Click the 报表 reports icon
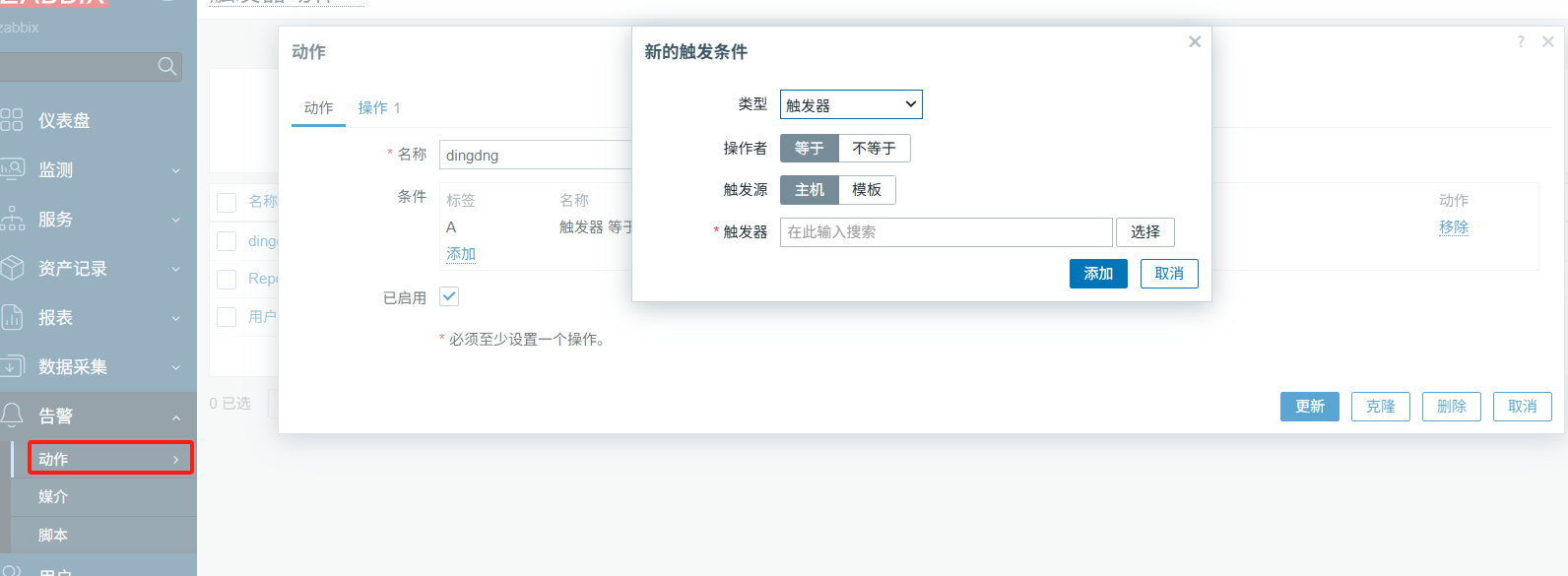 [x=12, y=317]
